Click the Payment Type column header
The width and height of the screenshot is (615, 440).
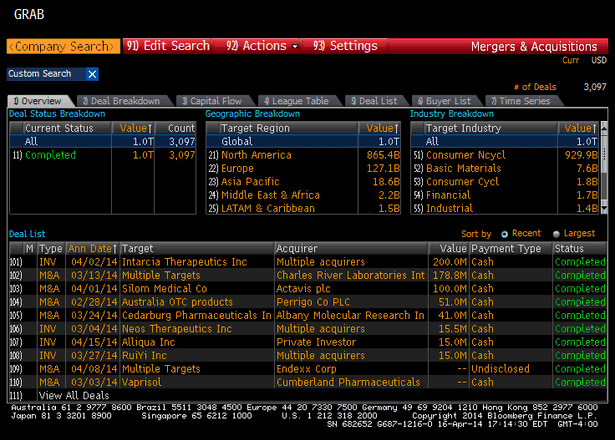[x=511, y=249]
